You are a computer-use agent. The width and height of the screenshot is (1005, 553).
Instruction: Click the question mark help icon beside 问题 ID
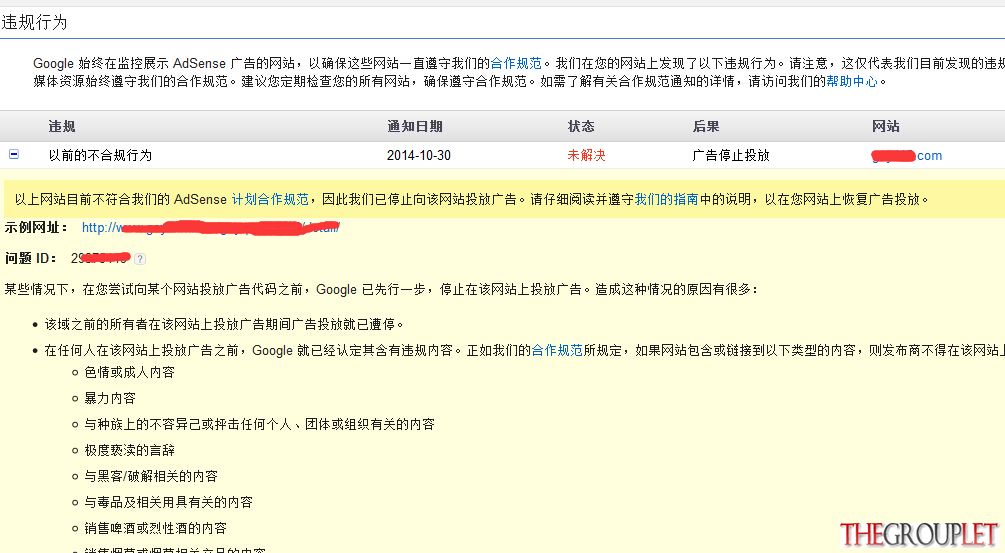(x=140, y=259)
